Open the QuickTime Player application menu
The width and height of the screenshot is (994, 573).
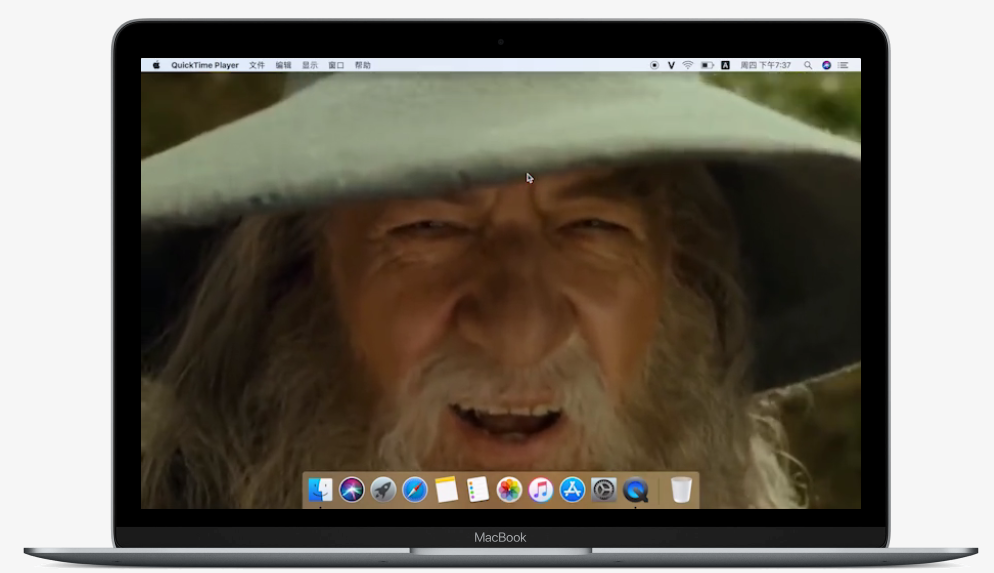coord(205,65)
